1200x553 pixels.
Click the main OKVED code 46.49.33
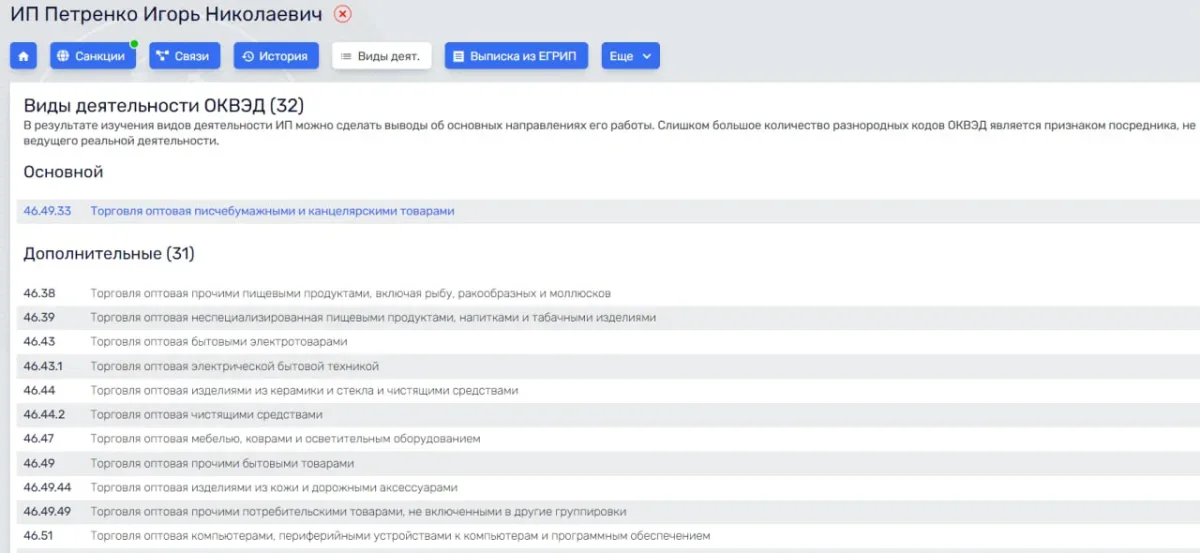point(47,211)
